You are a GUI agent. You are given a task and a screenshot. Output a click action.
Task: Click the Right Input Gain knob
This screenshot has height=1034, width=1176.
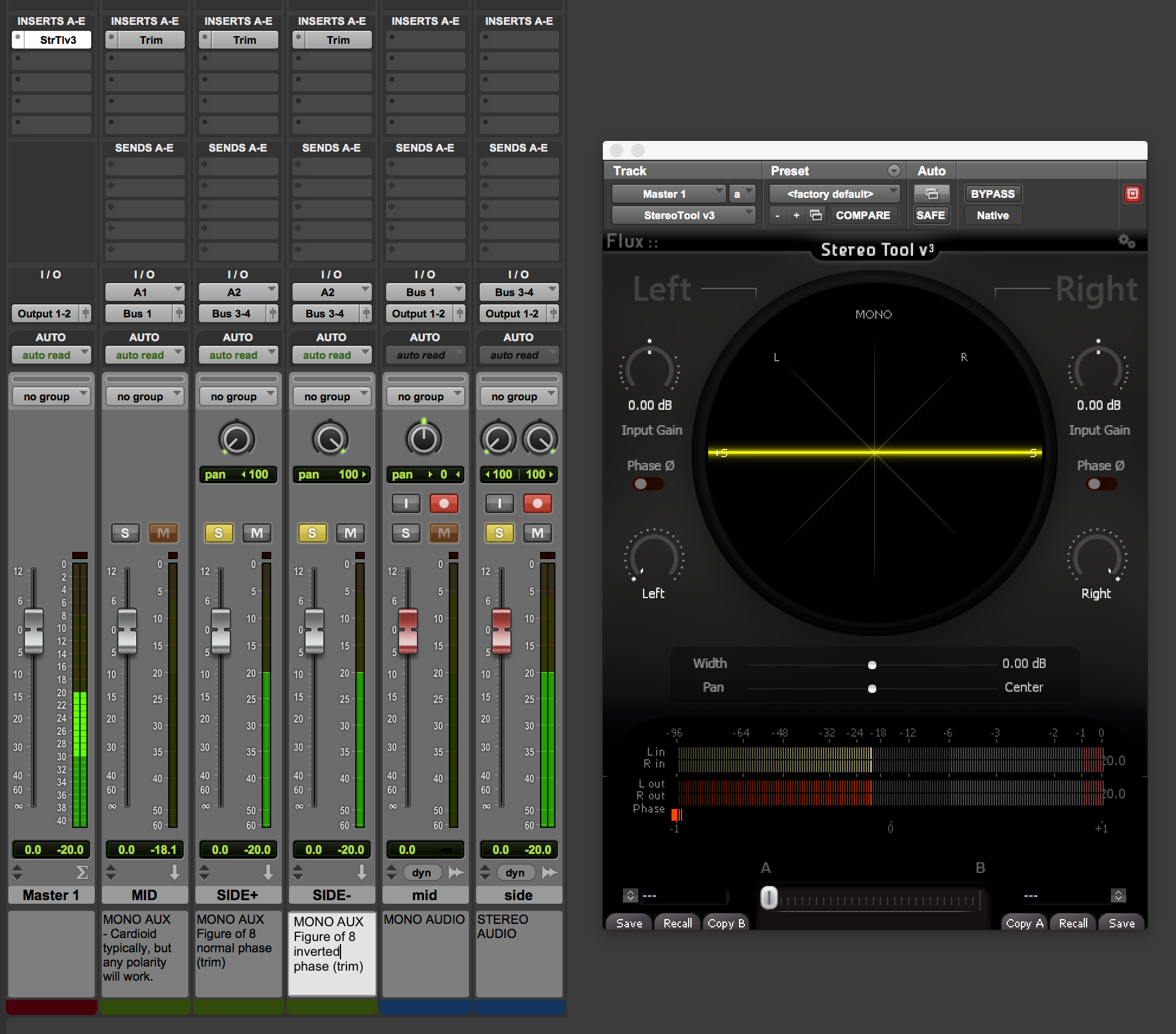[1098, 369]
